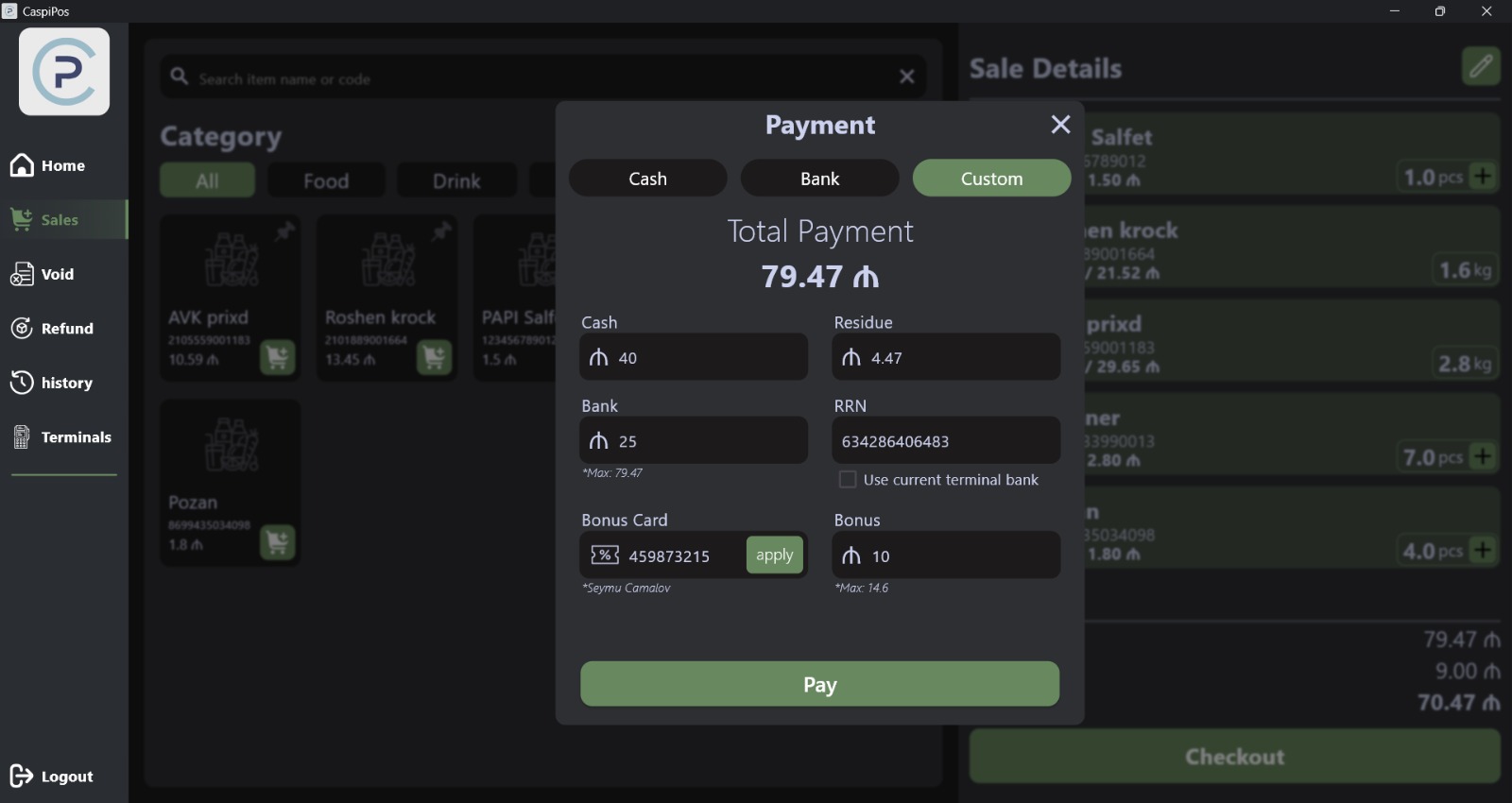Enable Use current terminal bank checkbox
The width and height of the screenshot is (1512, 803).
click(x=848, y=480)
